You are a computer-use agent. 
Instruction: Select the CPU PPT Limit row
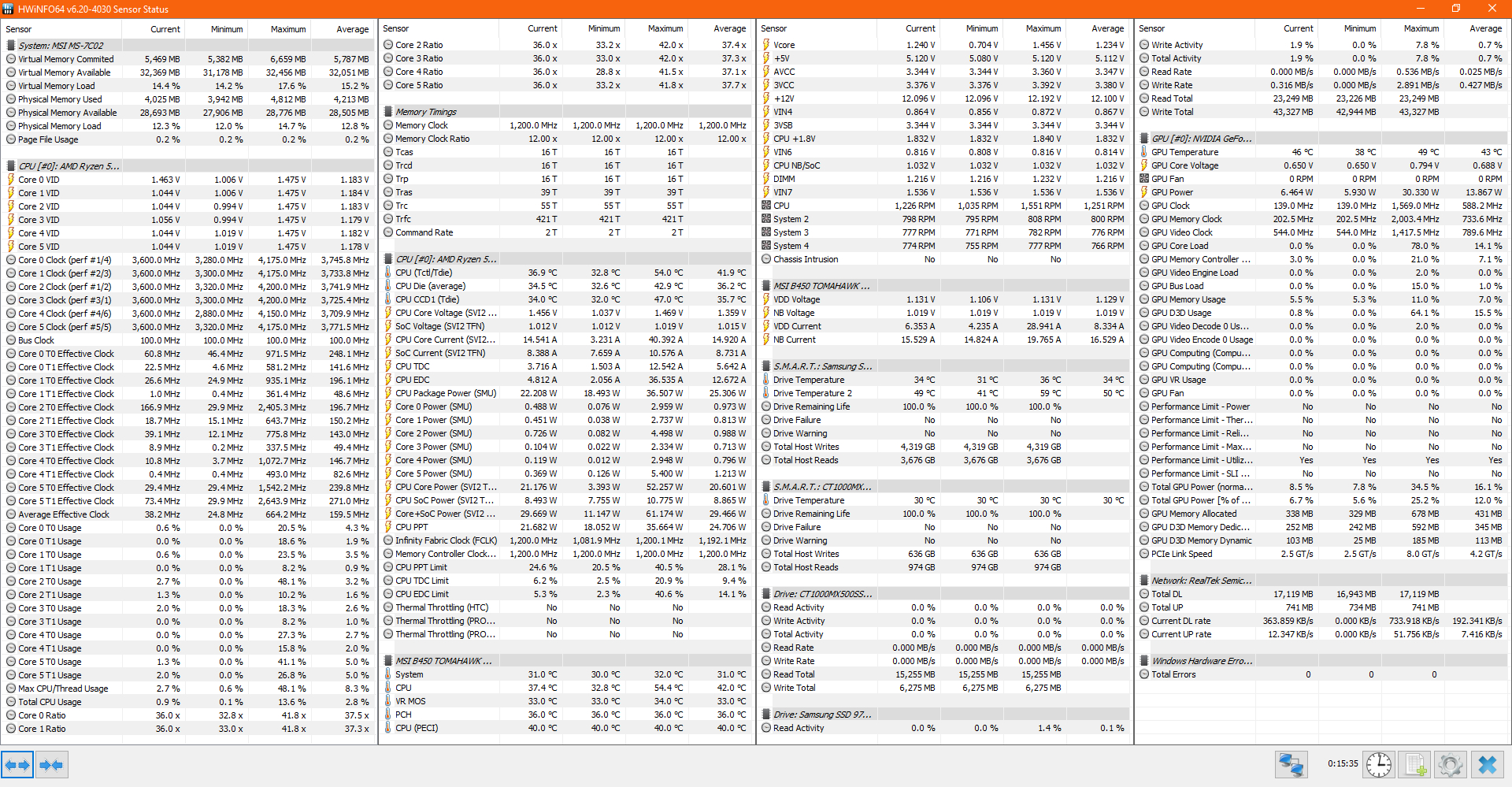click(565, 567)
